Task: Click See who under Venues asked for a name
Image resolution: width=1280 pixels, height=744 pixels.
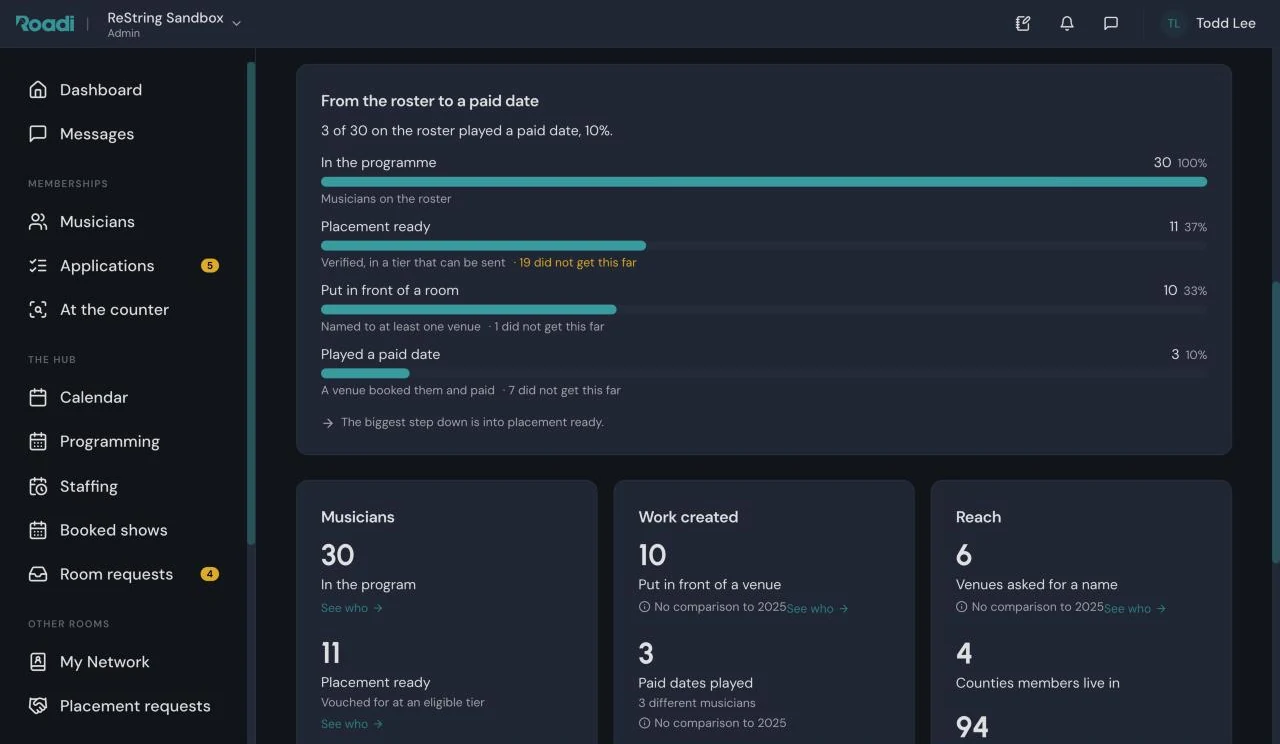Action: [x=1135, y=608]
